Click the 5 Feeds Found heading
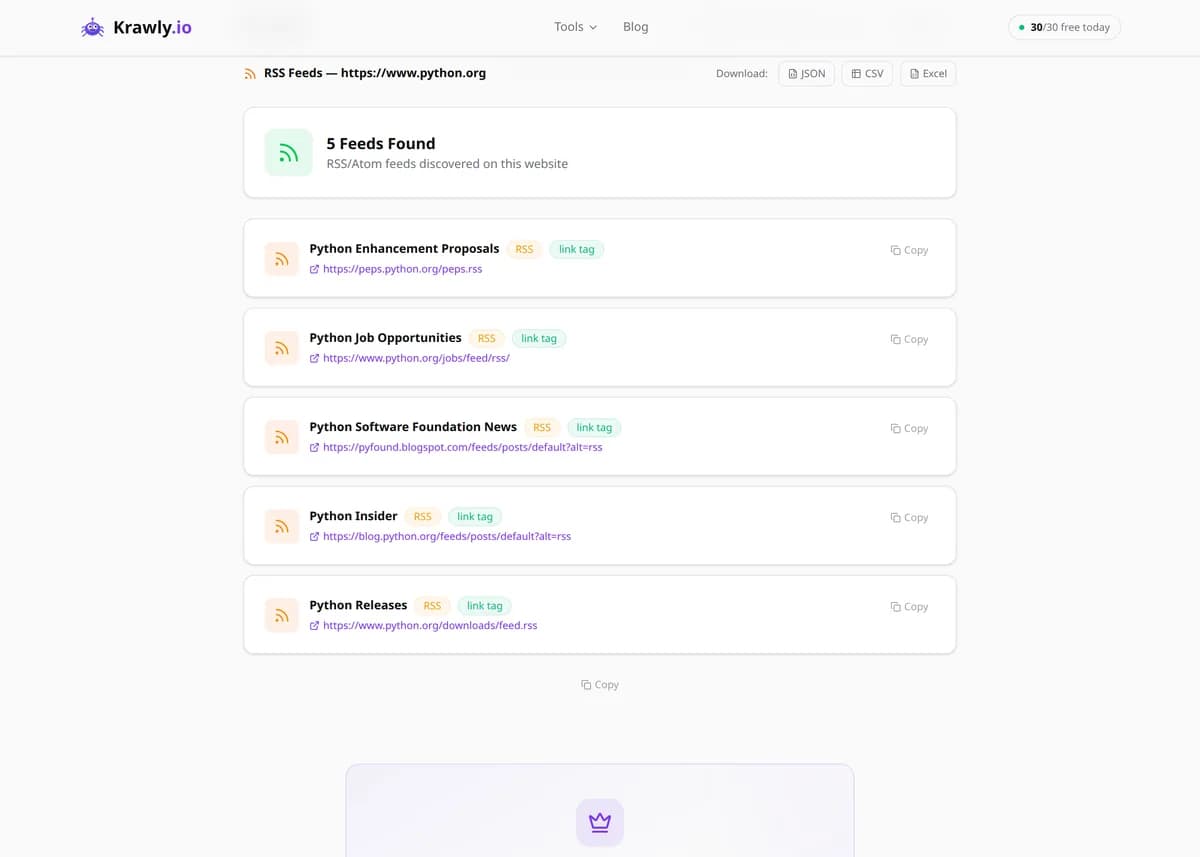Screen dimensions: 1200x857 pyautogui.click(x=381, y=143)
